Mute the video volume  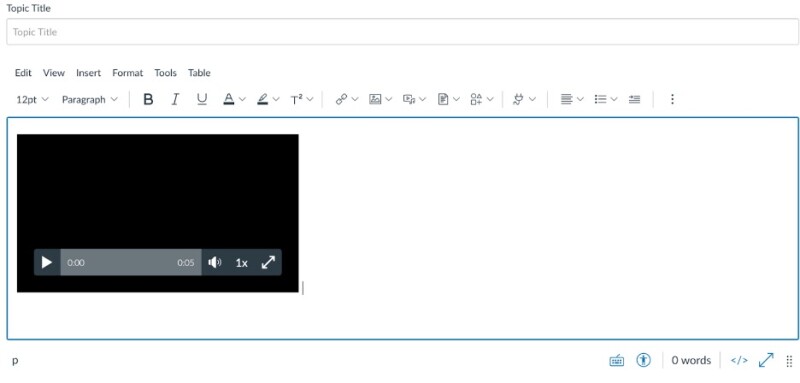click(215, 263)
